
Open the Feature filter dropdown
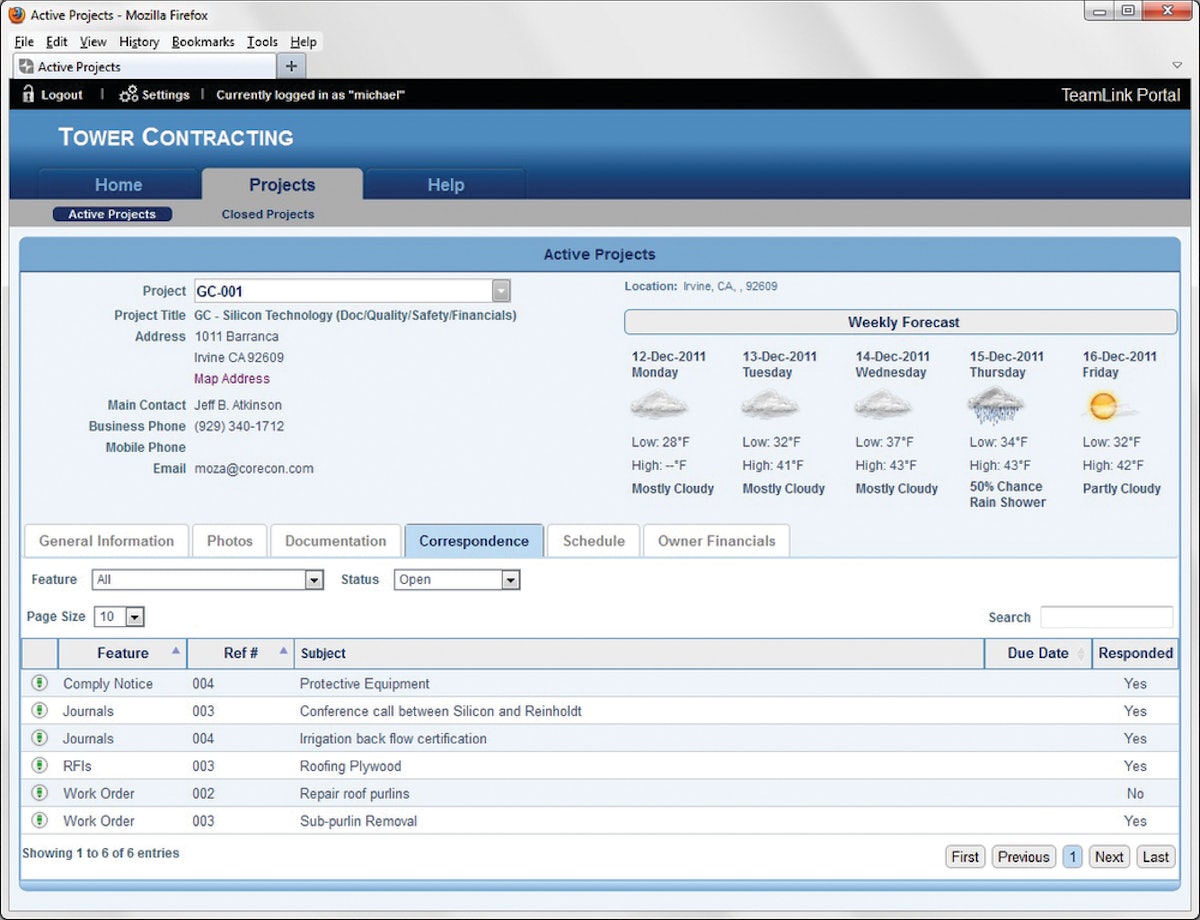point(314,580)
